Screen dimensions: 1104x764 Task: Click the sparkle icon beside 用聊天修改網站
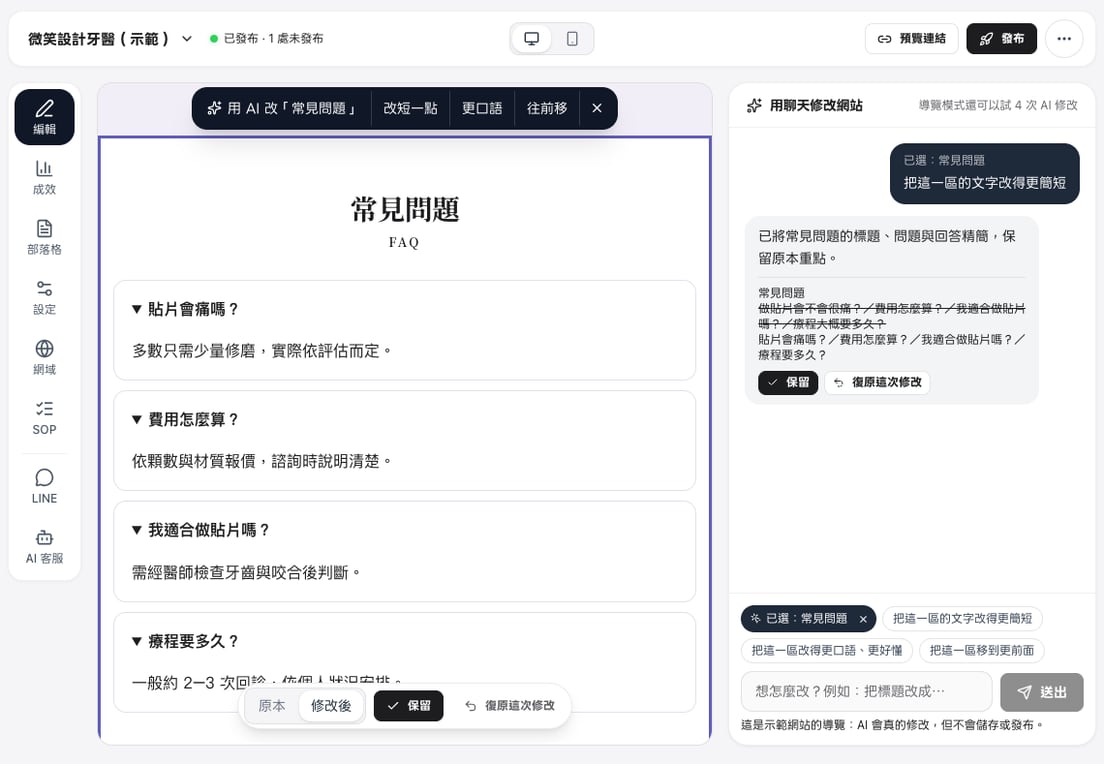click(x=754, y=106)
